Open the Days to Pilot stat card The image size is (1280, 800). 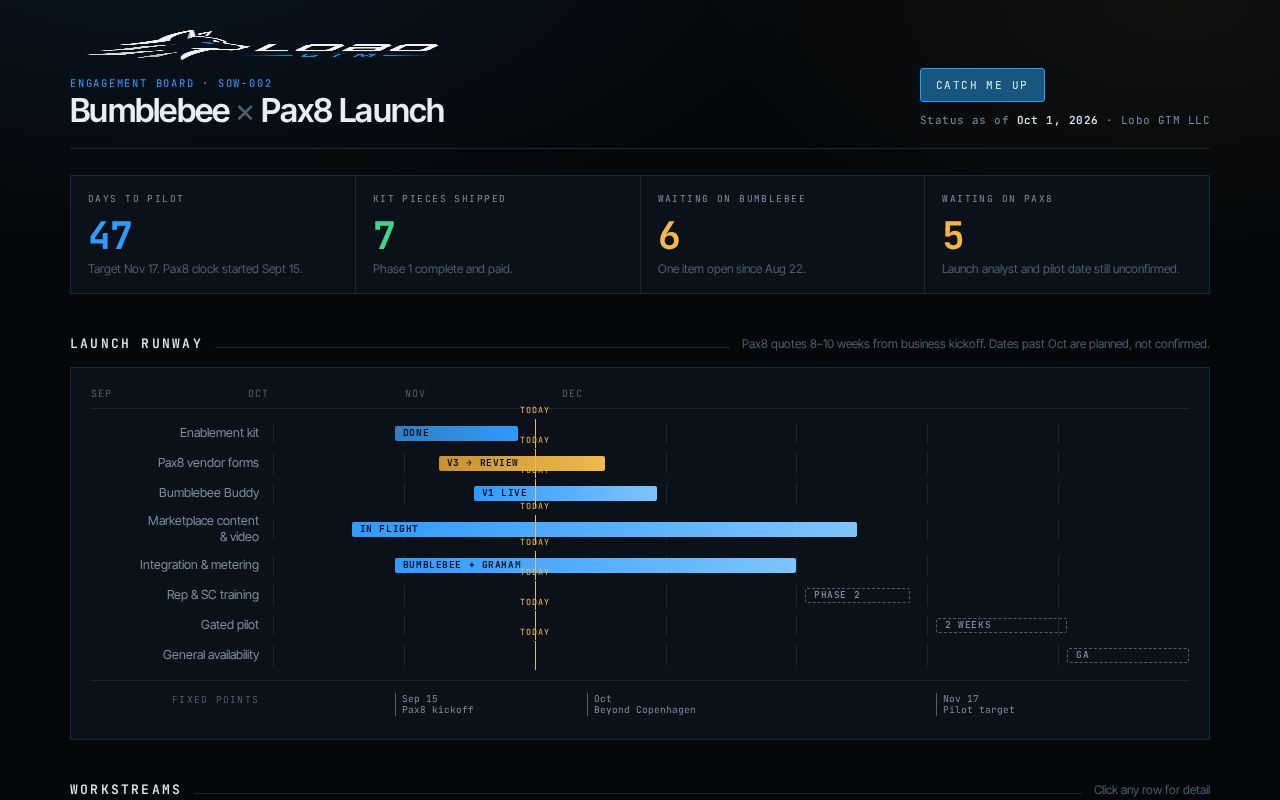[213, 234]
